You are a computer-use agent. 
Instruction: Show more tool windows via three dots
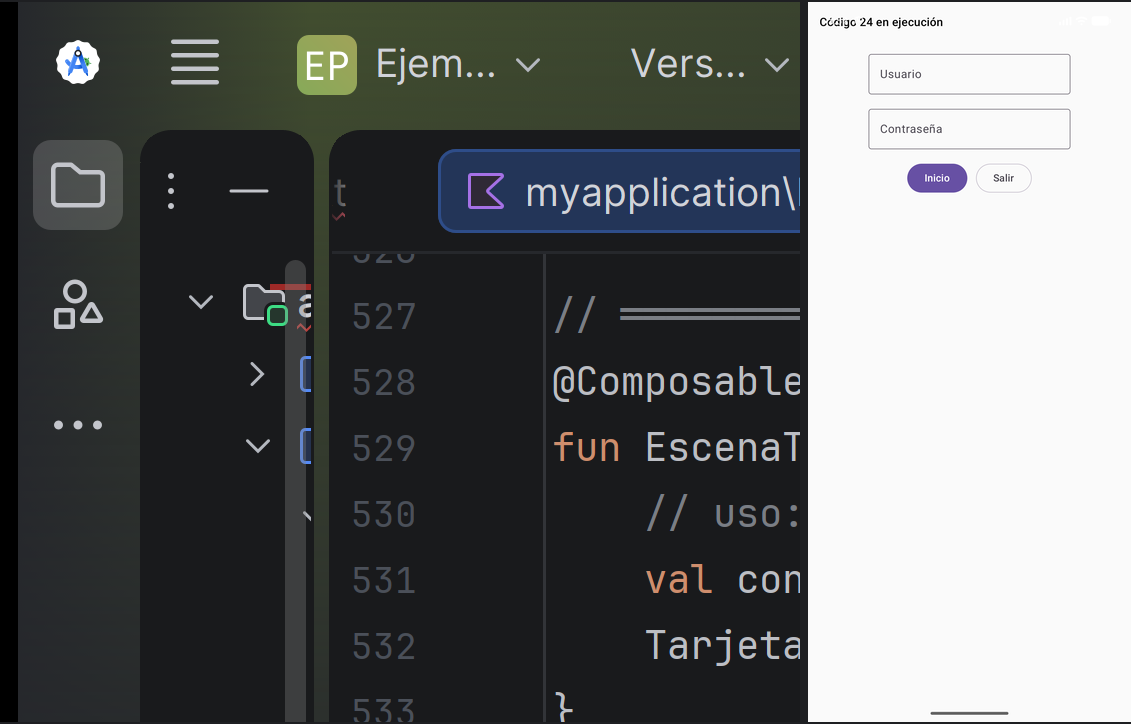pos(78,425)
